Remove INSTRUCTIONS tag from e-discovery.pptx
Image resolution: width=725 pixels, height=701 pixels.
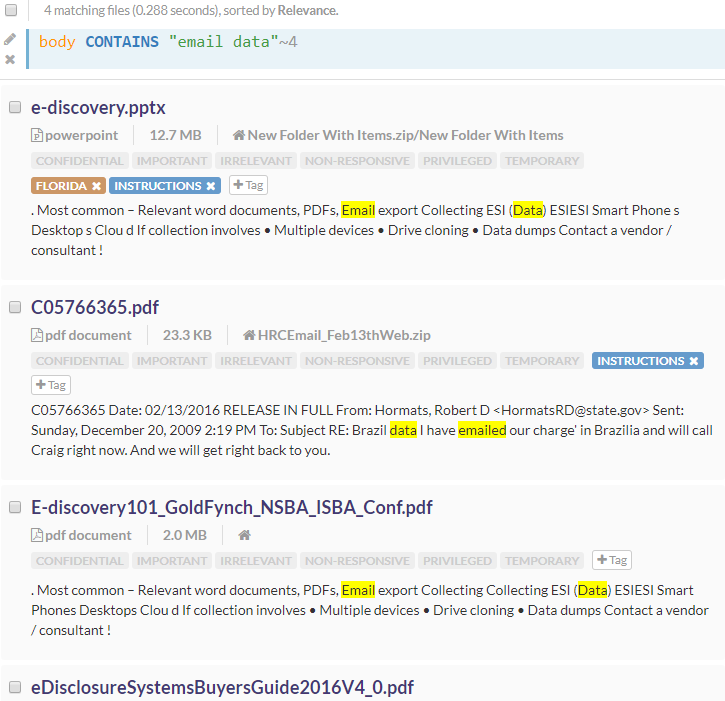[x=211, y=186]
